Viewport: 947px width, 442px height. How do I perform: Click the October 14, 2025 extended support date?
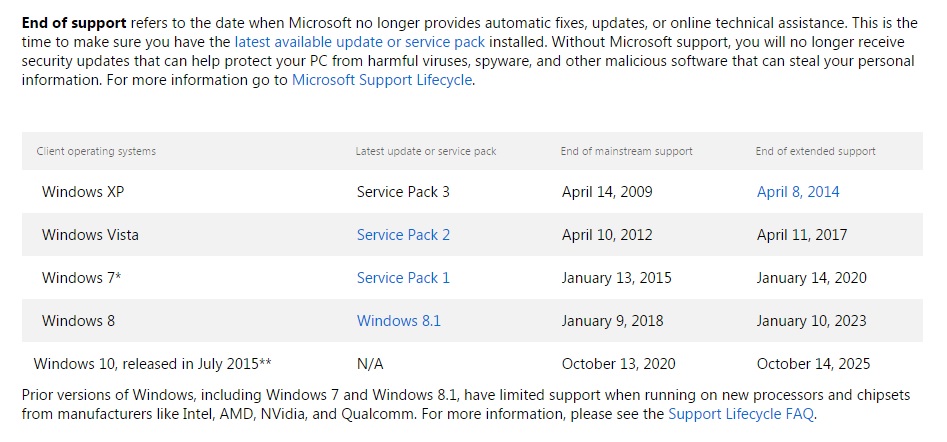click(813, 364)
